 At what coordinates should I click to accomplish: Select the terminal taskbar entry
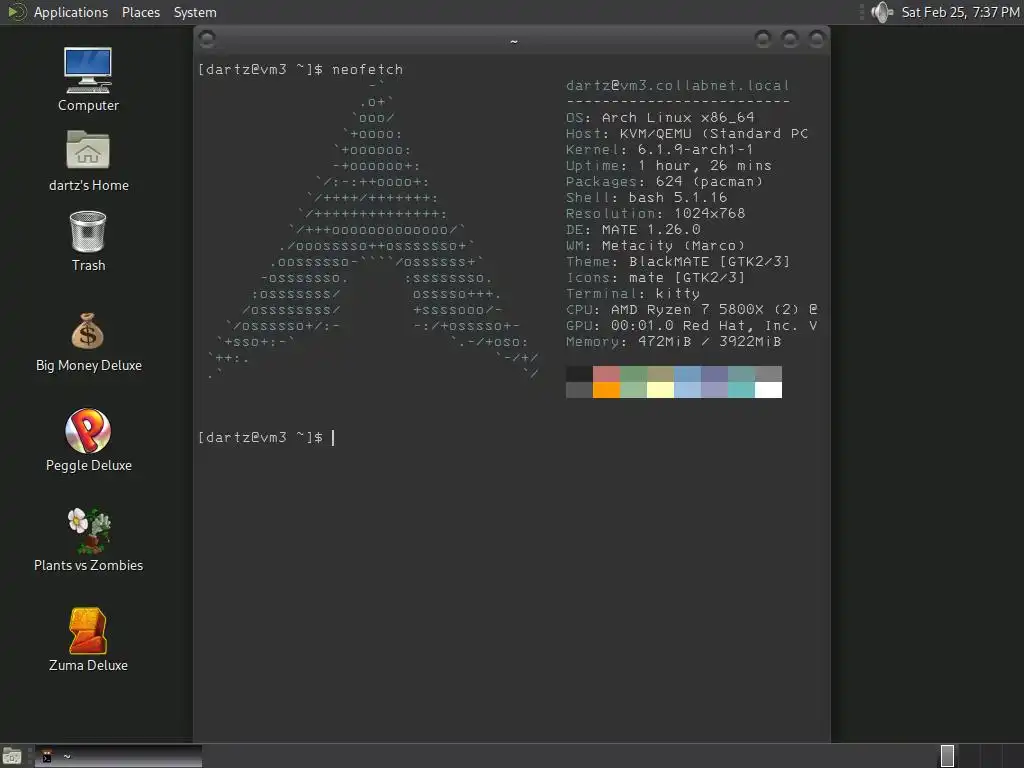[x=118, y=756]
